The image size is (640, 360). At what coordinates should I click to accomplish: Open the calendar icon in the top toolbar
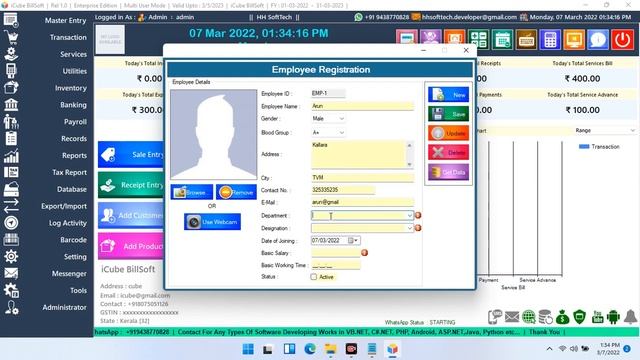pos(502,40)
